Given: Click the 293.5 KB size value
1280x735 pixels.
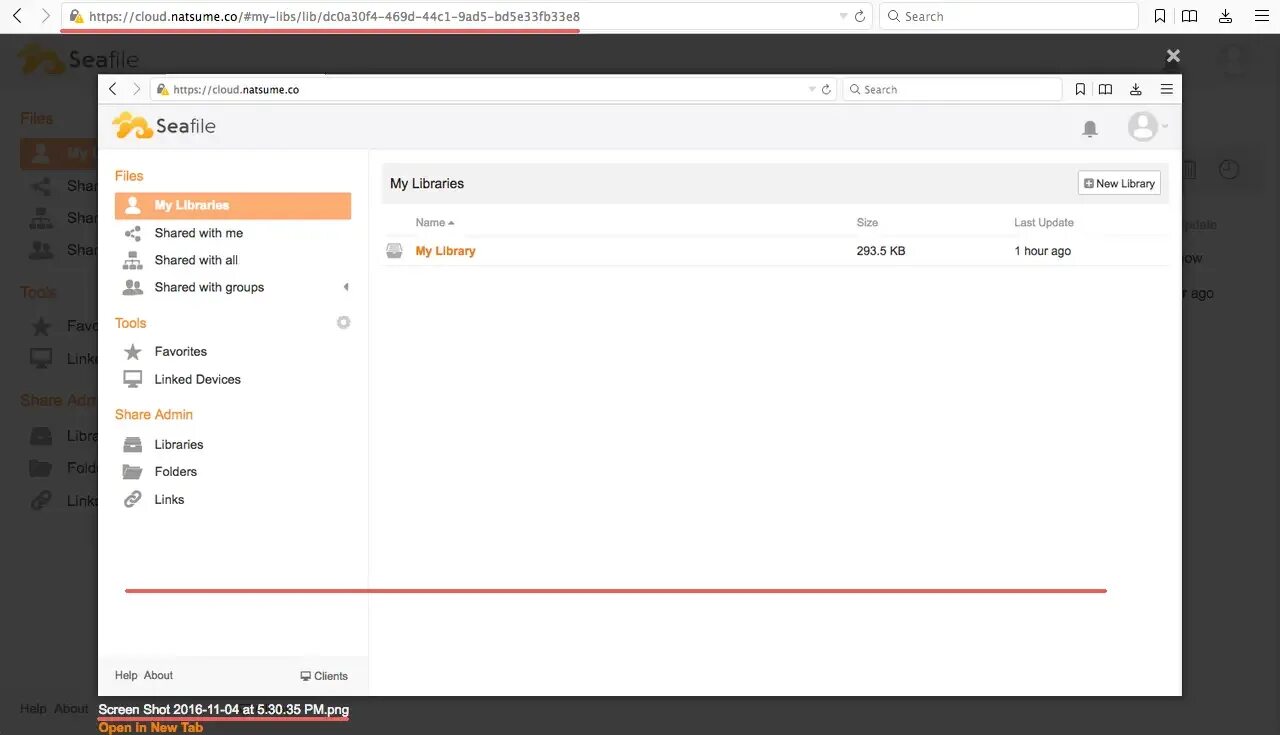Looking at the screenshot, I should 881,251.
